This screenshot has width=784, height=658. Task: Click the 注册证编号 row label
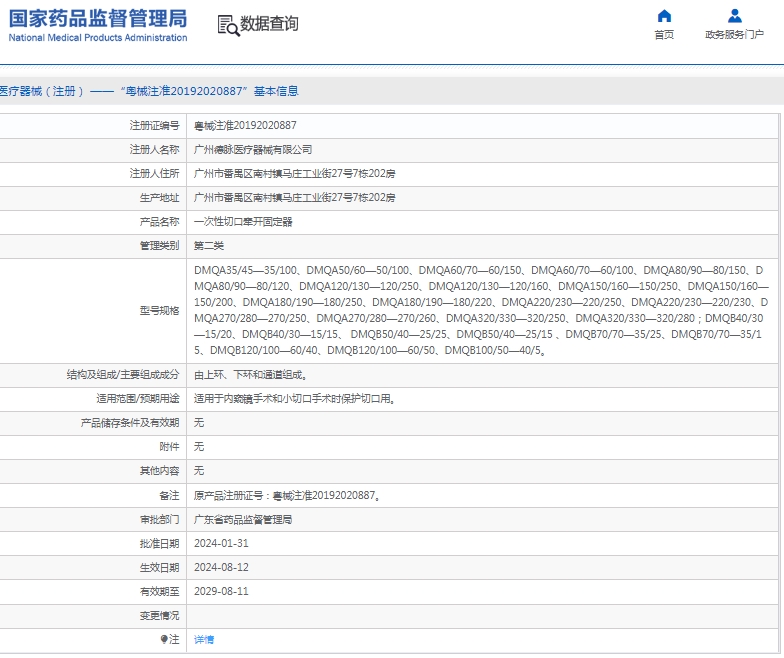pos(154,126)
